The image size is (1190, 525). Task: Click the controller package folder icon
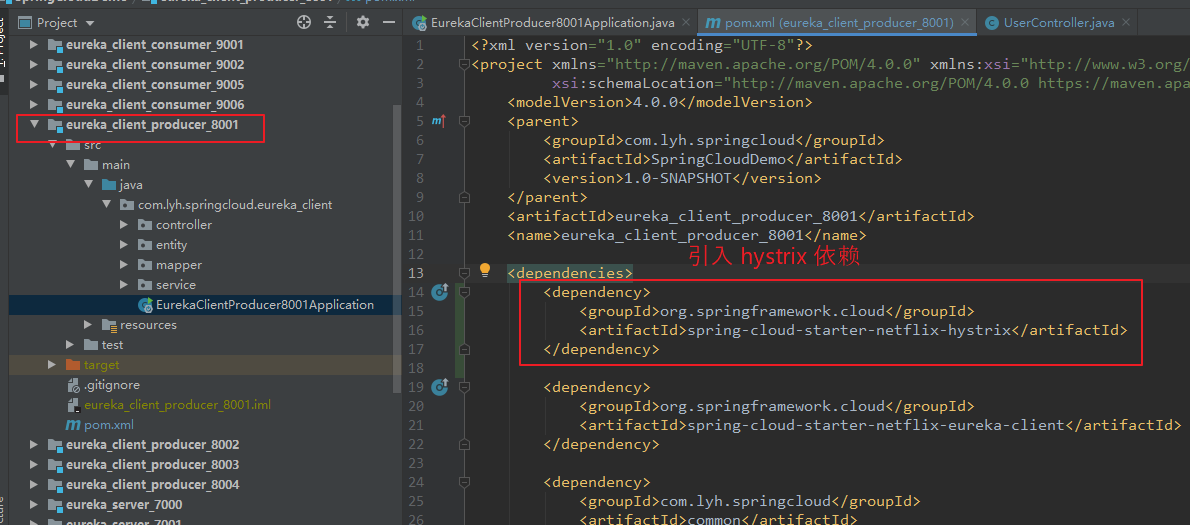[144, 225]
